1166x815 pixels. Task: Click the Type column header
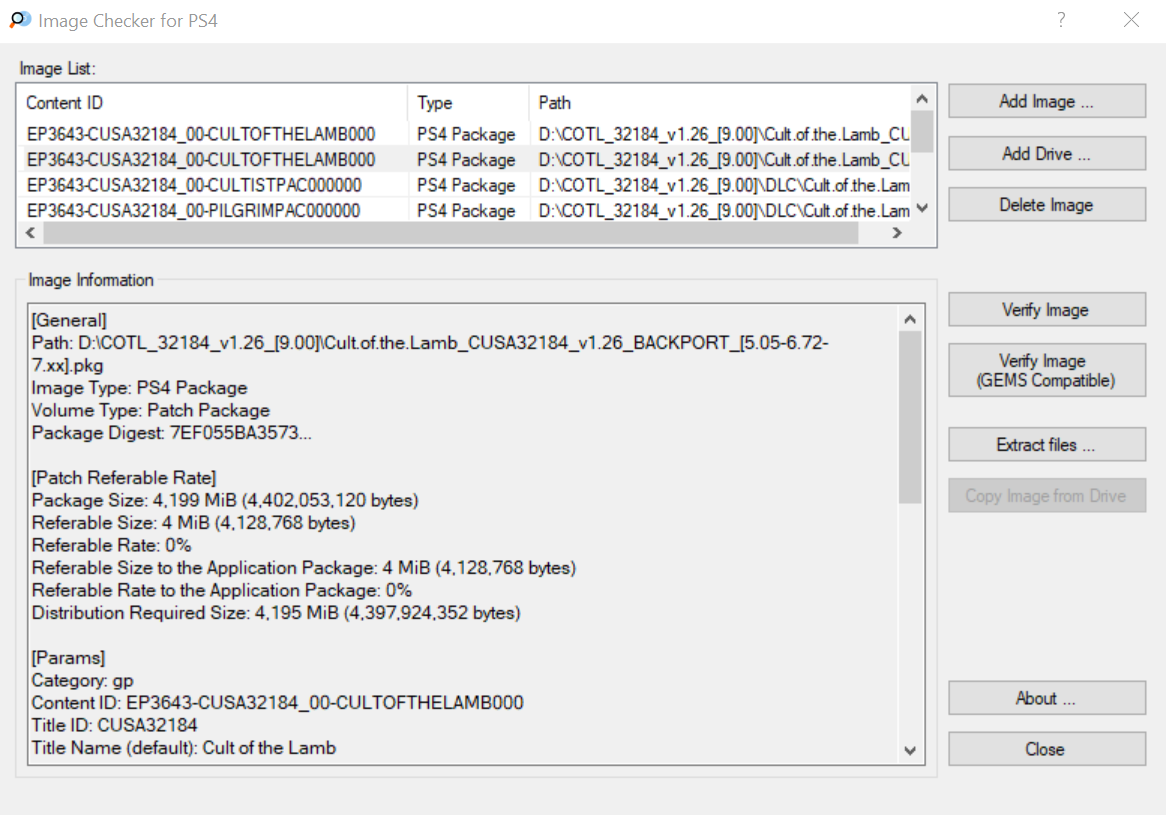[x=467, y=103]
